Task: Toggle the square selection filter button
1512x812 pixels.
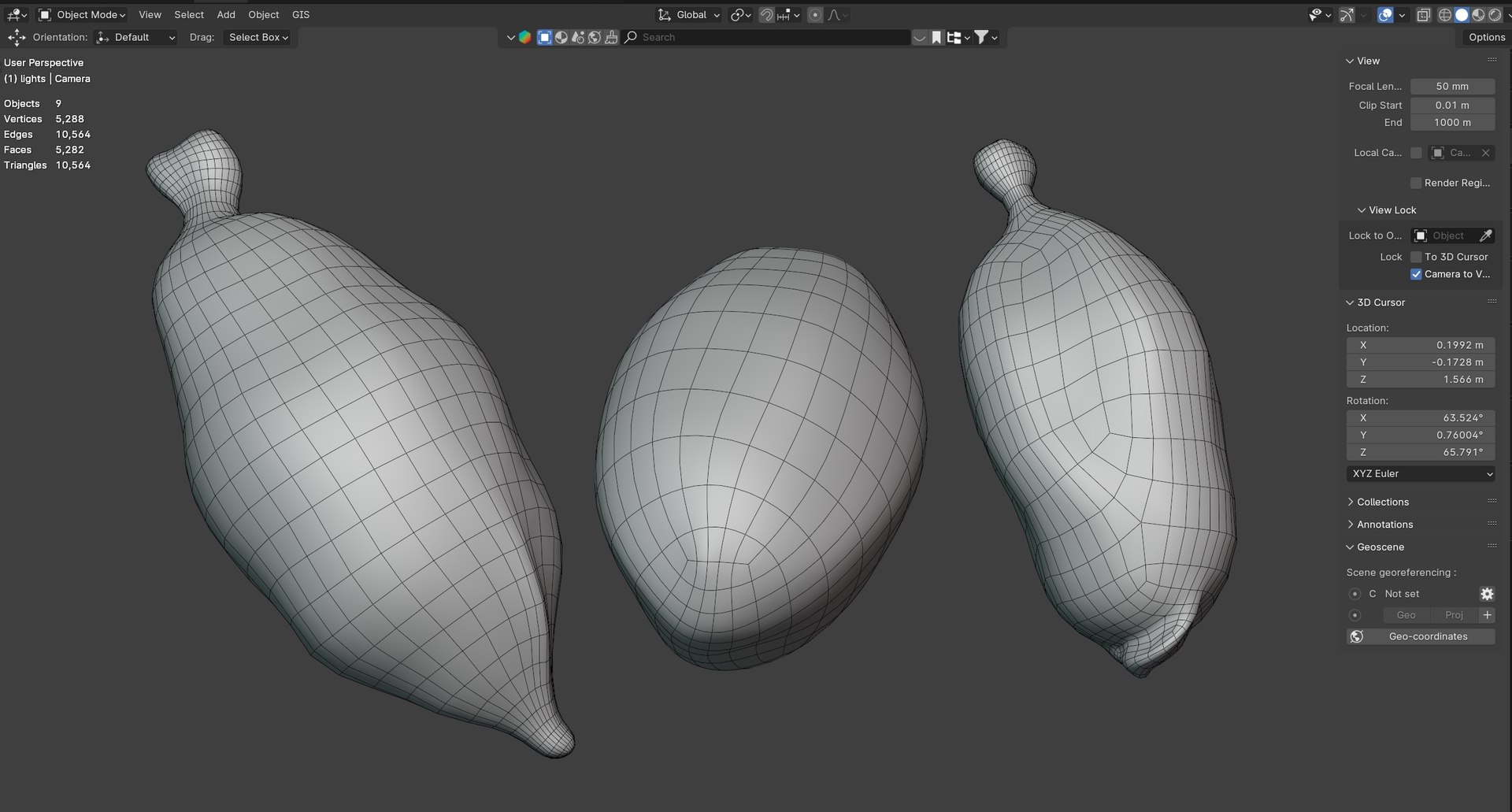Action: tap(544, 37)
